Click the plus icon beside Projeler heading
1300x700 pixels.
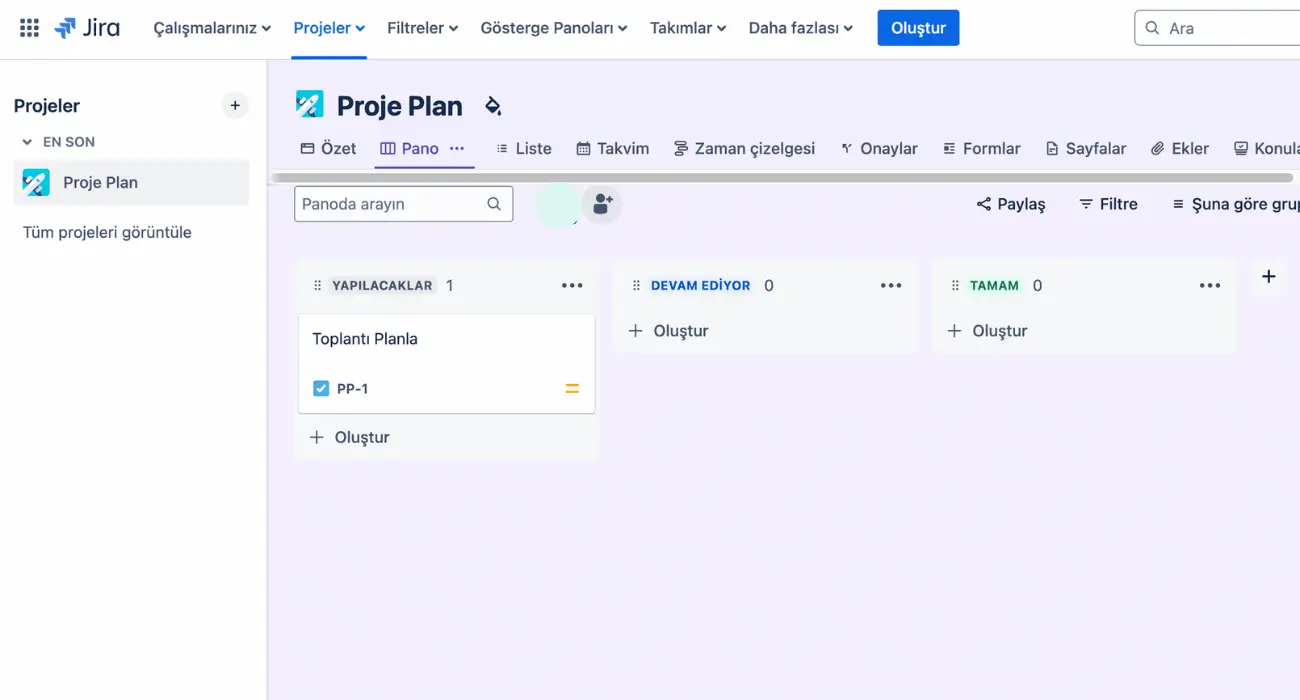[x=235, y=105]
